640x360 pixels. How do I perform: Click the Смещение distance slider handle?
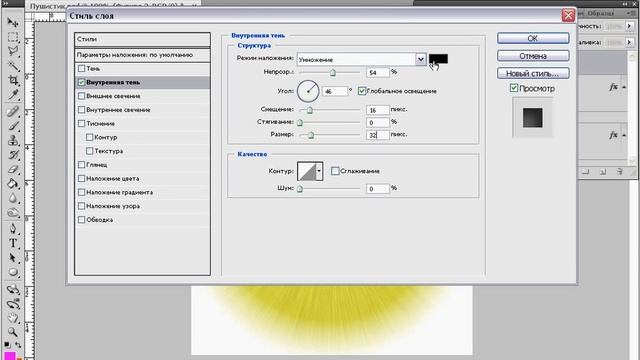309,110
